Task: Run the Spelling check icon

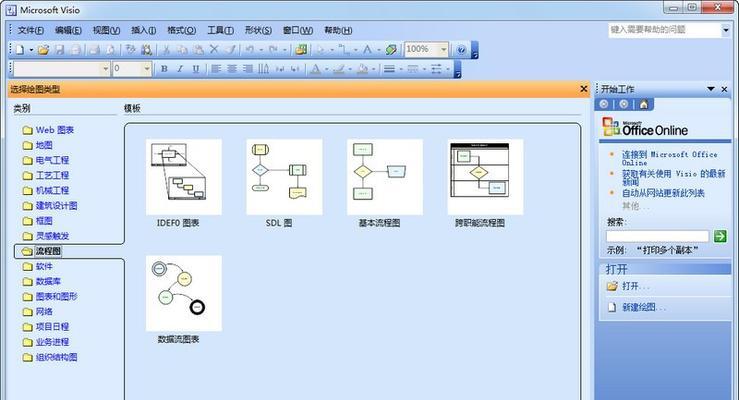Action: pos(131,49)
